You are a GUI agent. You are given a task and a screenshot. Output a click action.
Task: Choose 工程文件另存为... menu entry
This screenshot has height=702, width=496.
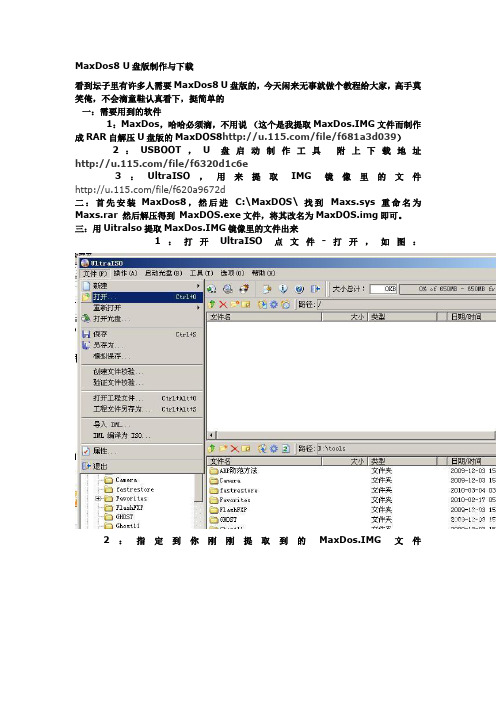click(142, 409)
